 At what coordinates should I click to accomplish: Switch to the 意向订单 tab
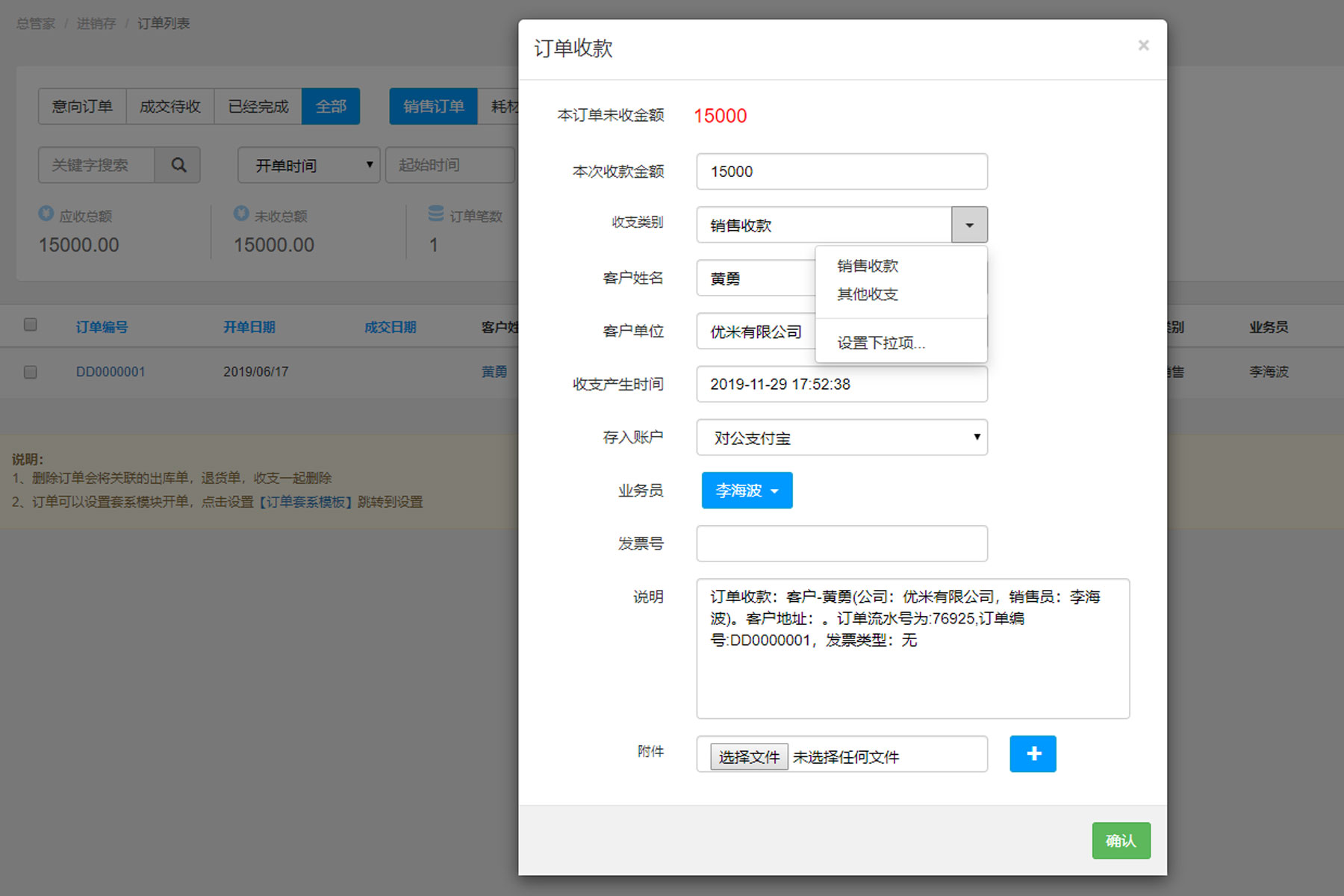pyautogui.click(x=82, y=107)
